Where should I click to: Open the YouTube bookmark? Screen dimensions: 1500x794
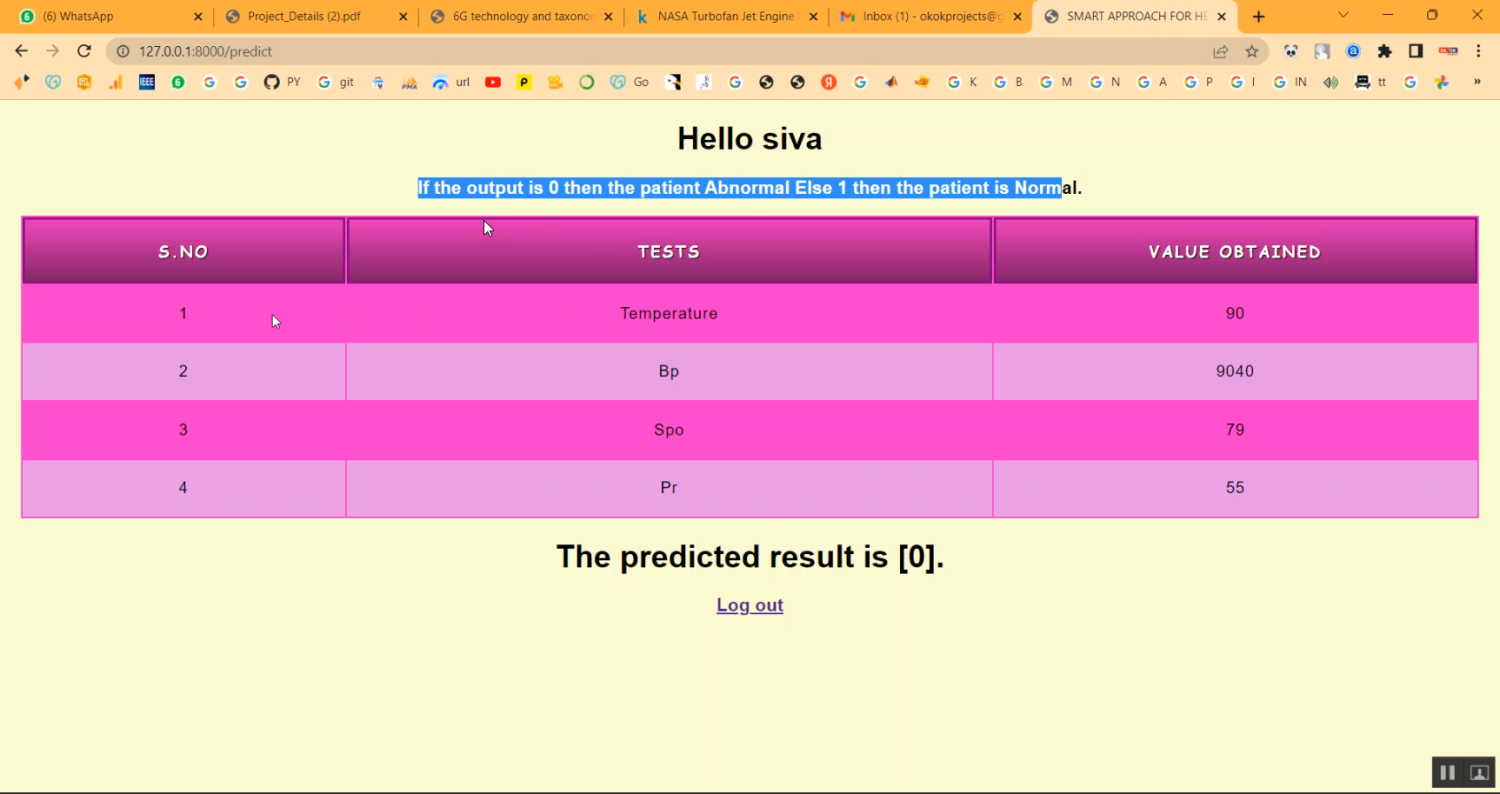click(492, 83)
